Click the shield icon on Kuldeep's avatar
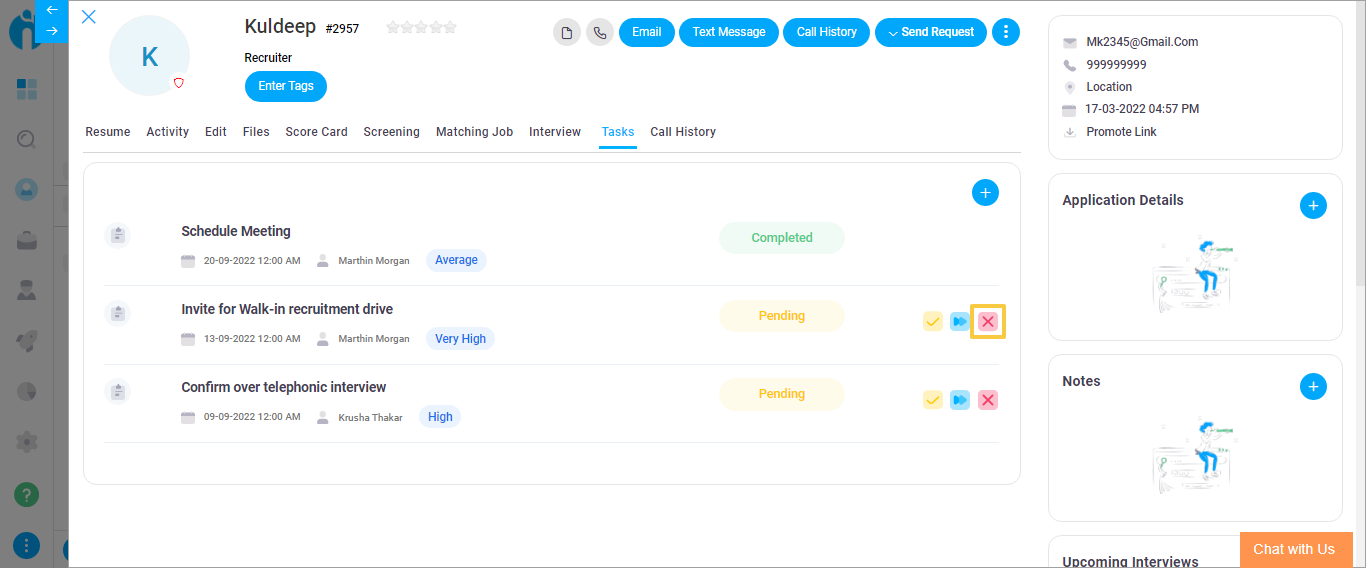The height and width of the screenshot is (568, 1366). [179, 83]
